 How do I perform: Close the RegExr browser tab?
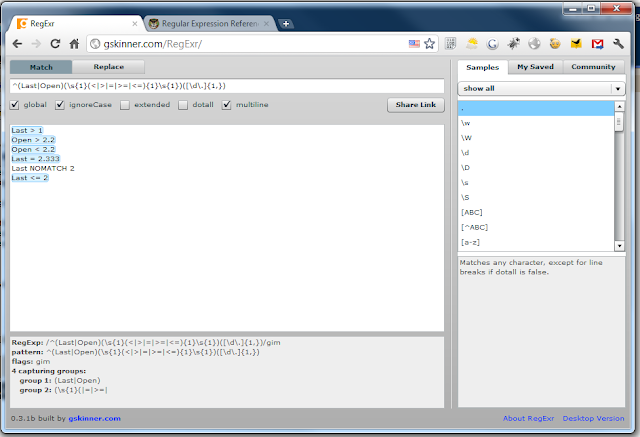coord(135,24)
